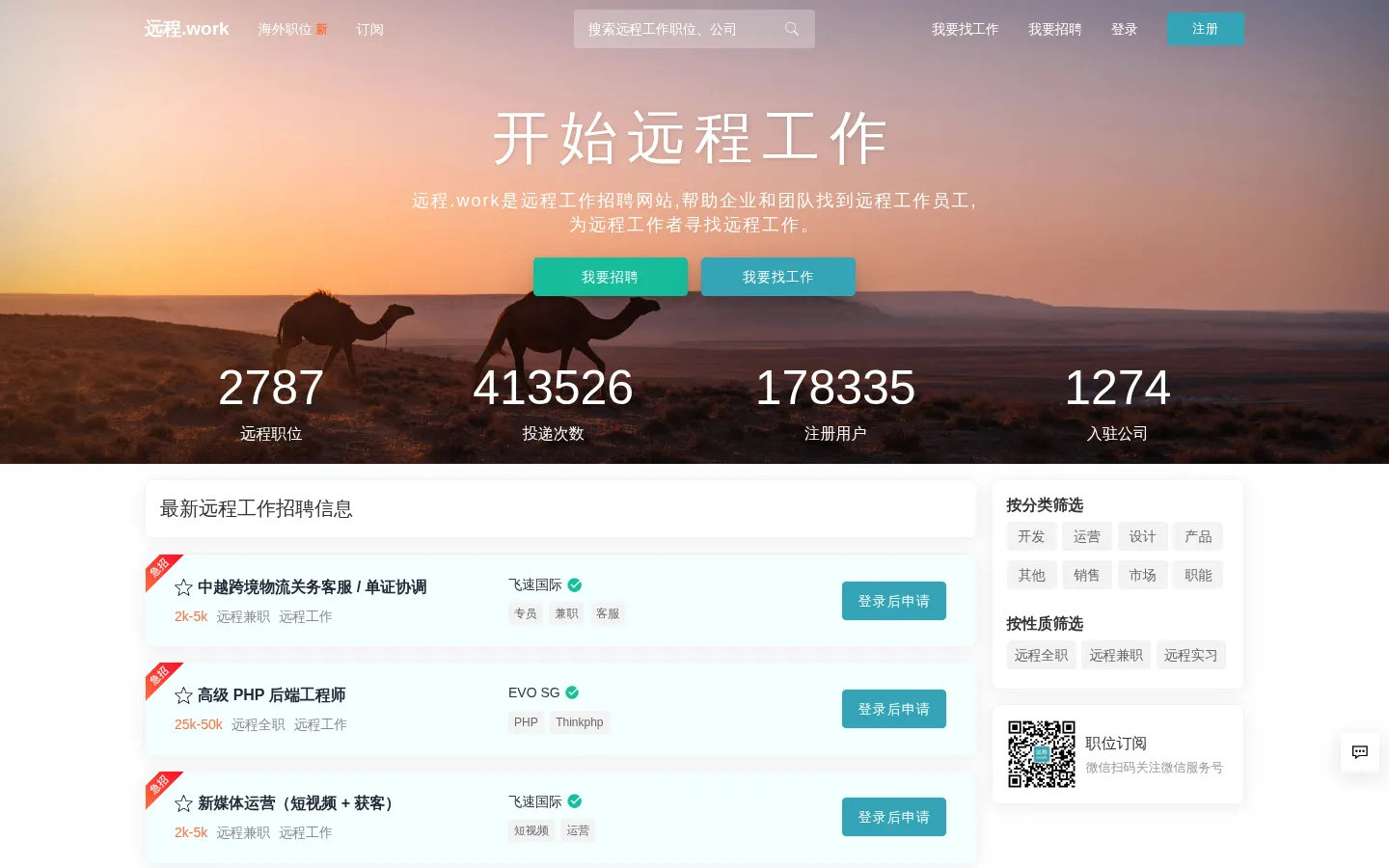Filter by 产品 category
Image resolution: width=1389 pixels, height=868 pixels.
1199,536
